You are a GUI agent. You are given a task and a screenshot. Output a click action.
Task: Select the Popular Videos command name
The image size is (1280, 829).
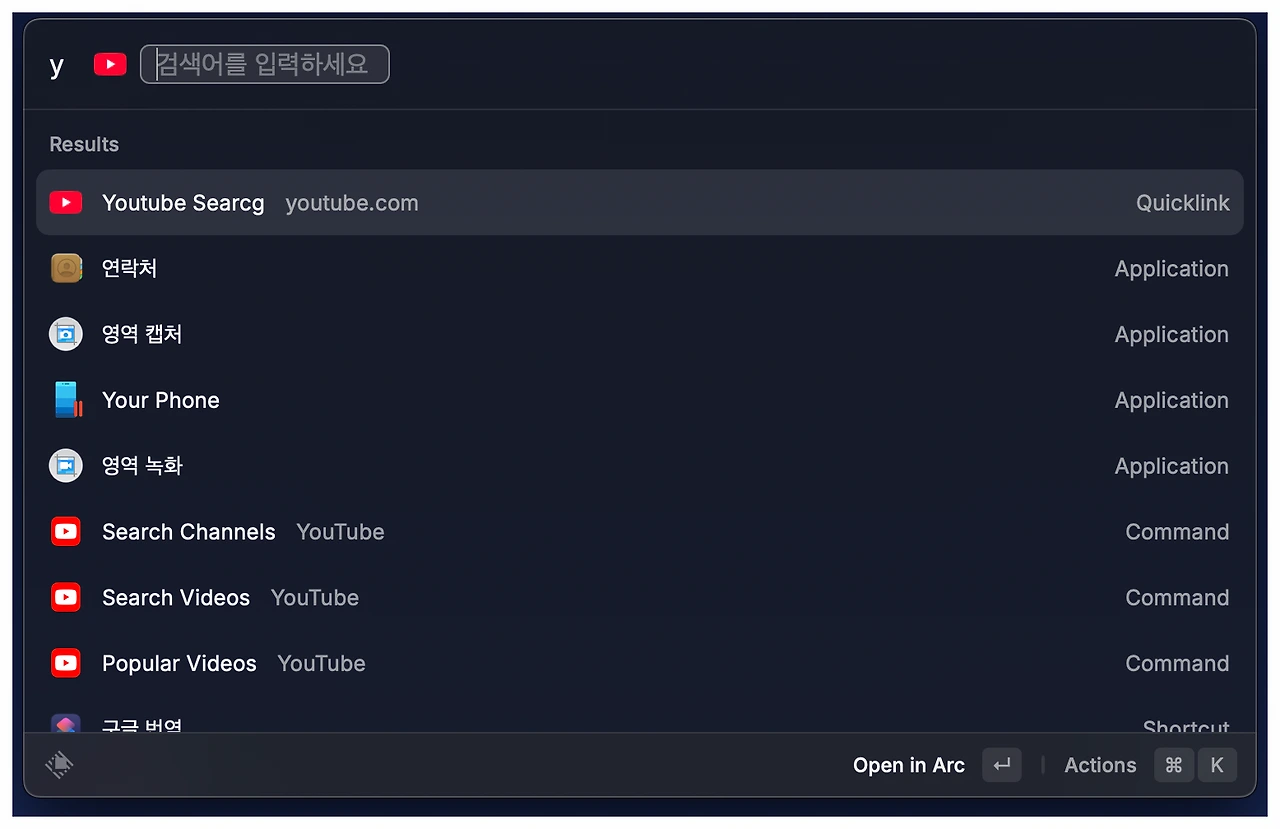point(180,664)
